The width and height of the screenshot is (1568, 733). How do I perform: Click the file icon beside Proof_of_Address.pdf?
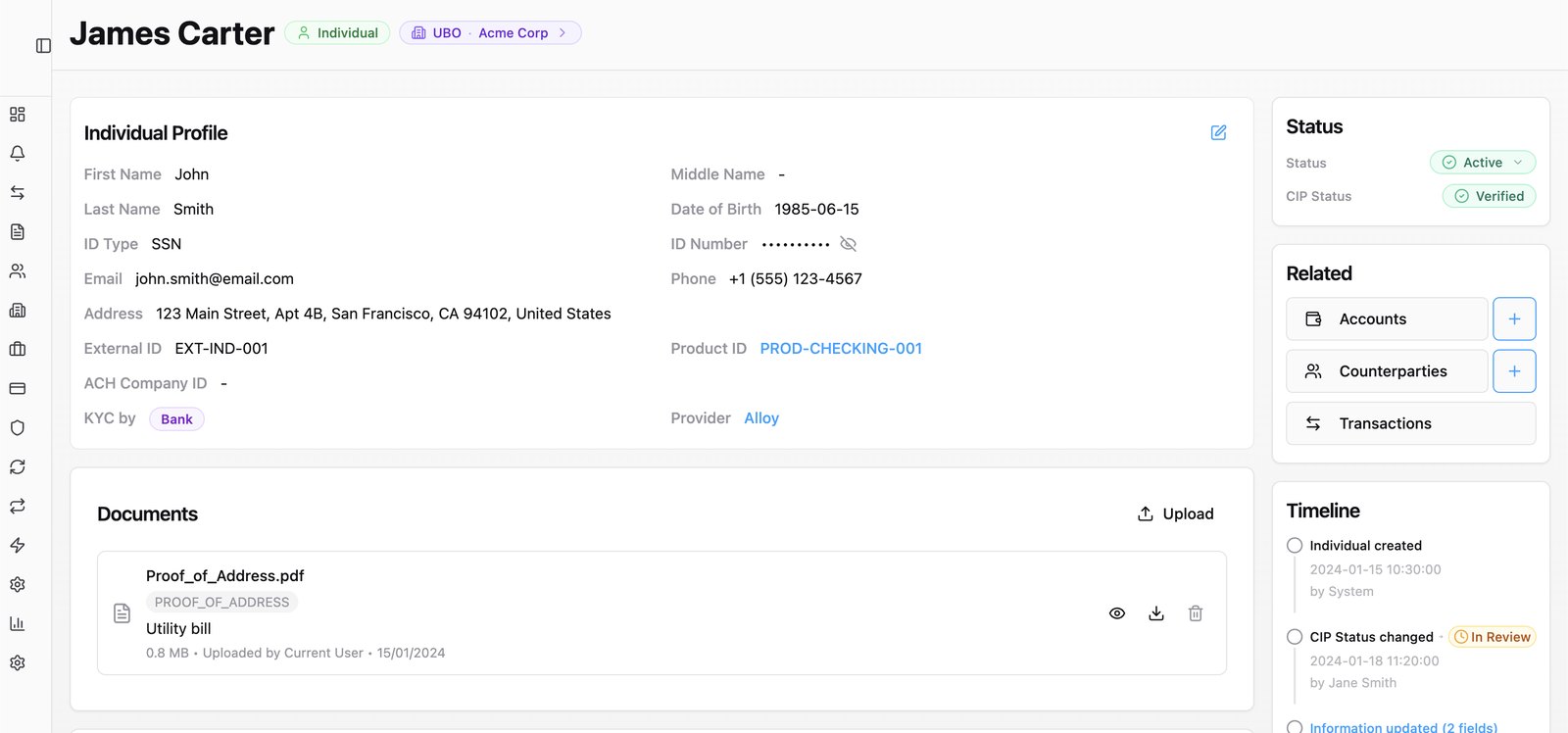[x=122, y=613]
